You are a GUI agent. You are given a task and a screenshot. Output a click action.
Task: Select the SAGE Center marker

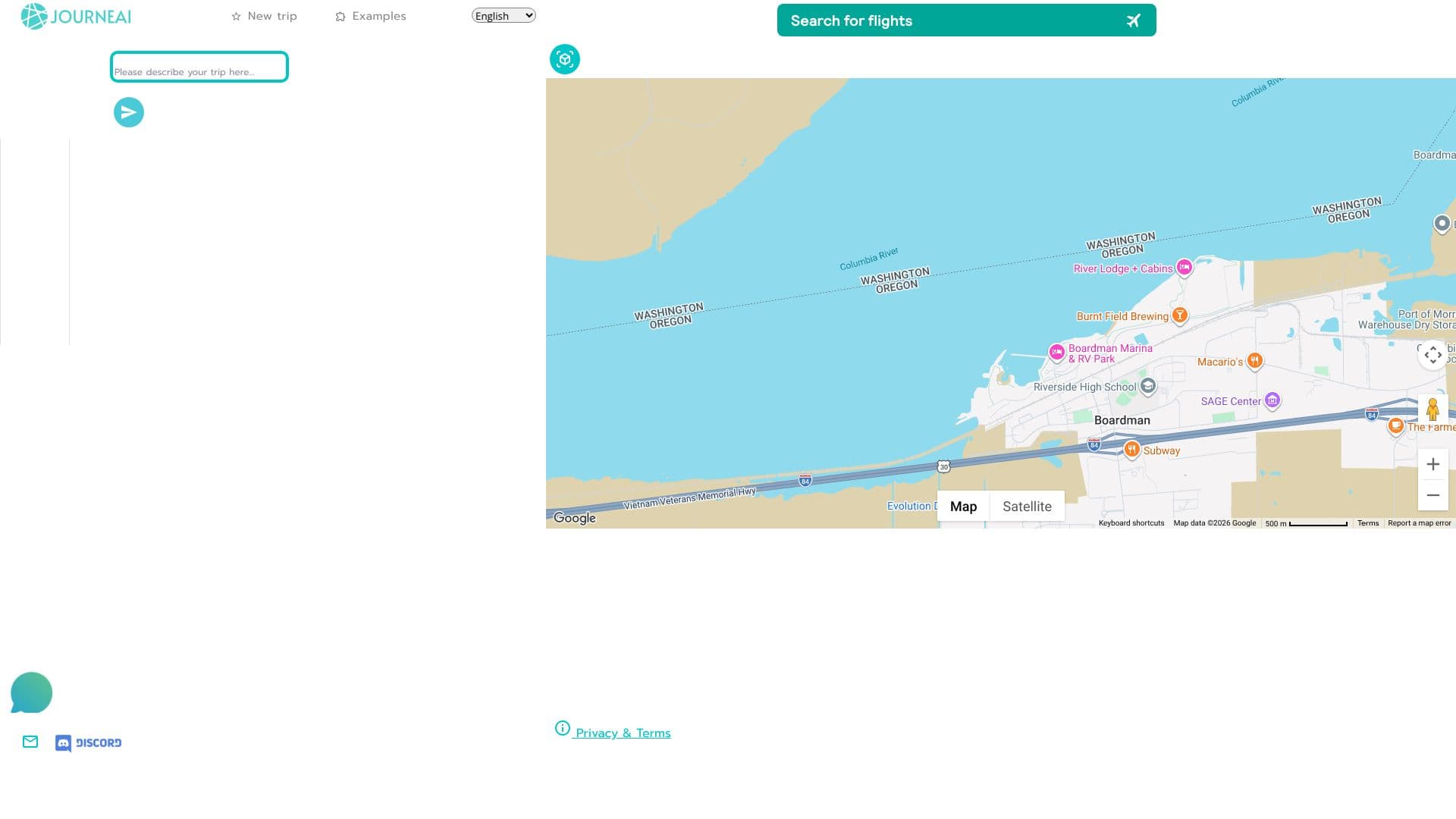[1272, 400]
